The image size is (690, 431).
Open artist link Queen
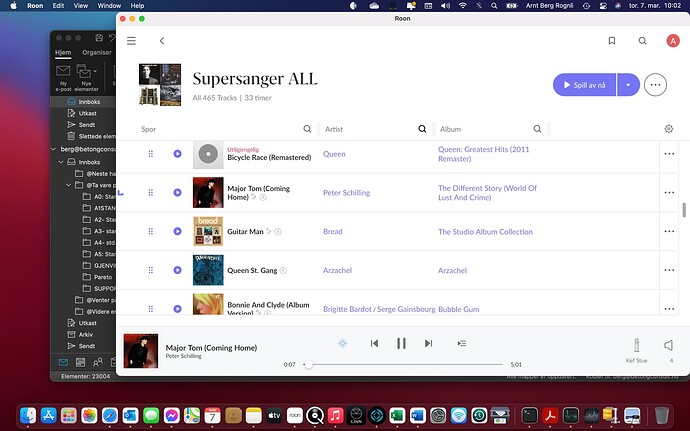click(x=334, y=154)
